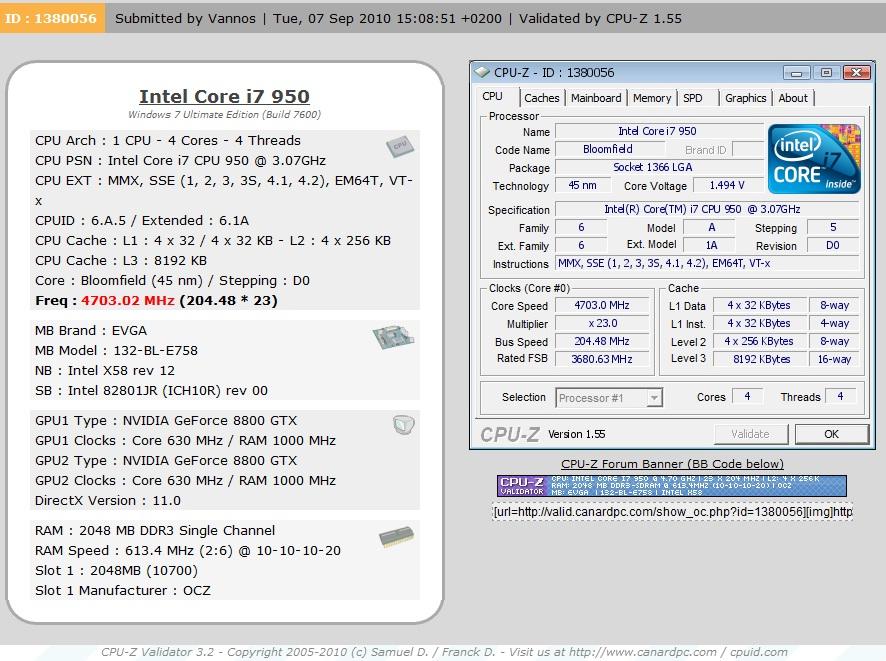Open the Mainboard tab
The height and width of the screenshot is (661, 886).
[596, 98]
